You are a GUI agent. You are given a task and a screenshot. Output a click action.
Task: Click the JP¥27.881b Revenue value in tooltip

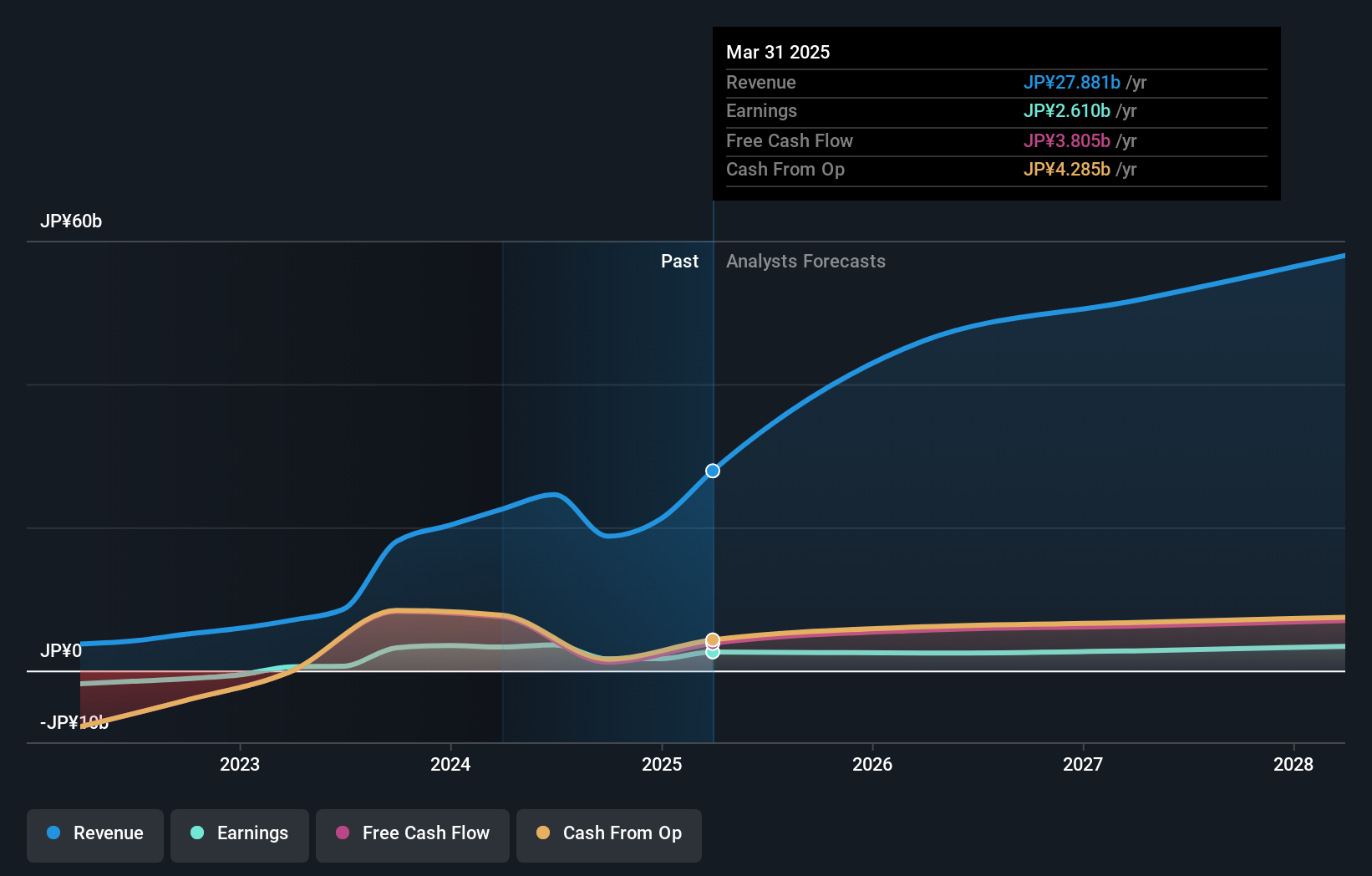[1072, 82]
